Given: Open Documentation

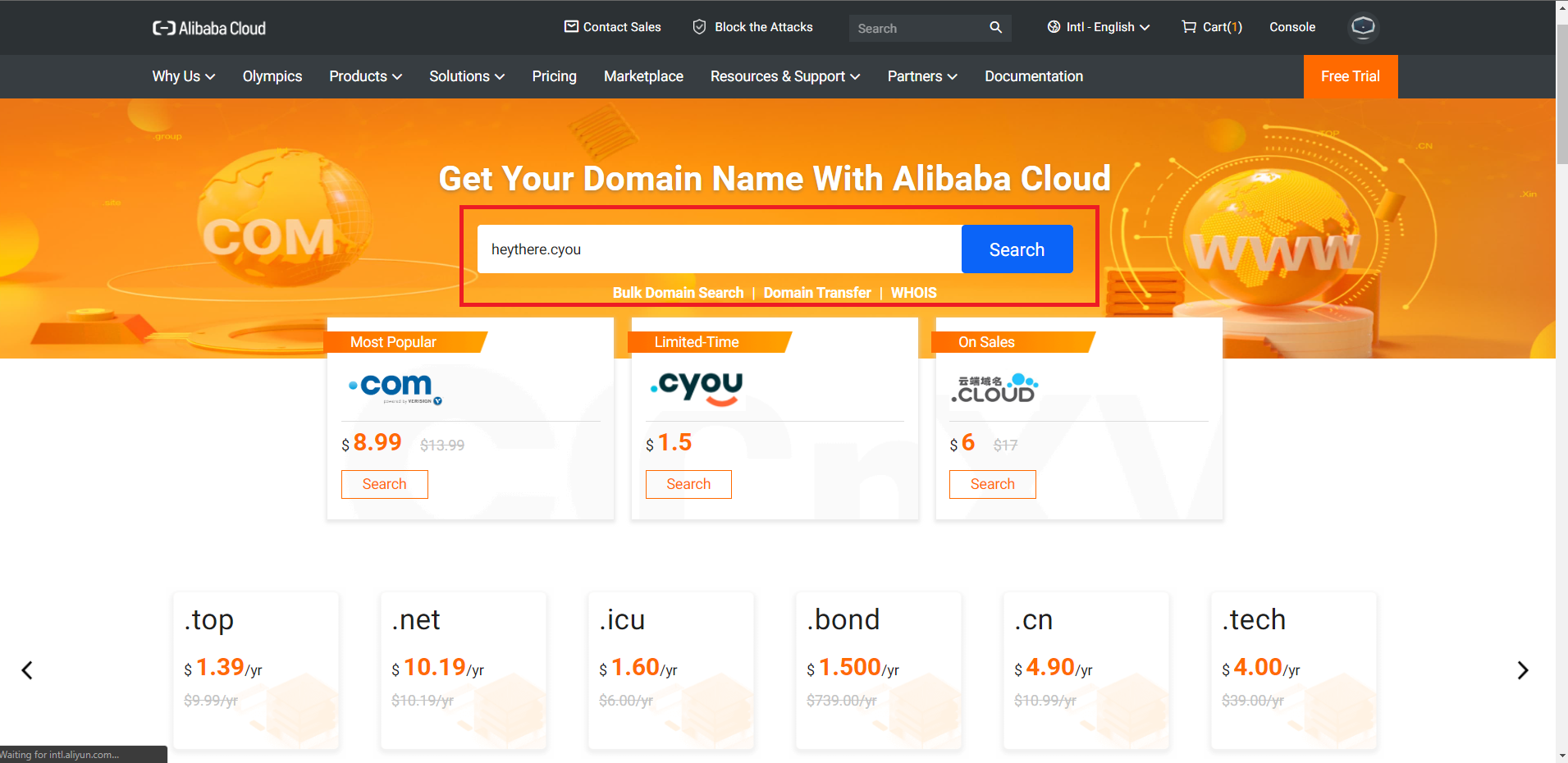Looking at the screenshot, I should [1034, 76].
